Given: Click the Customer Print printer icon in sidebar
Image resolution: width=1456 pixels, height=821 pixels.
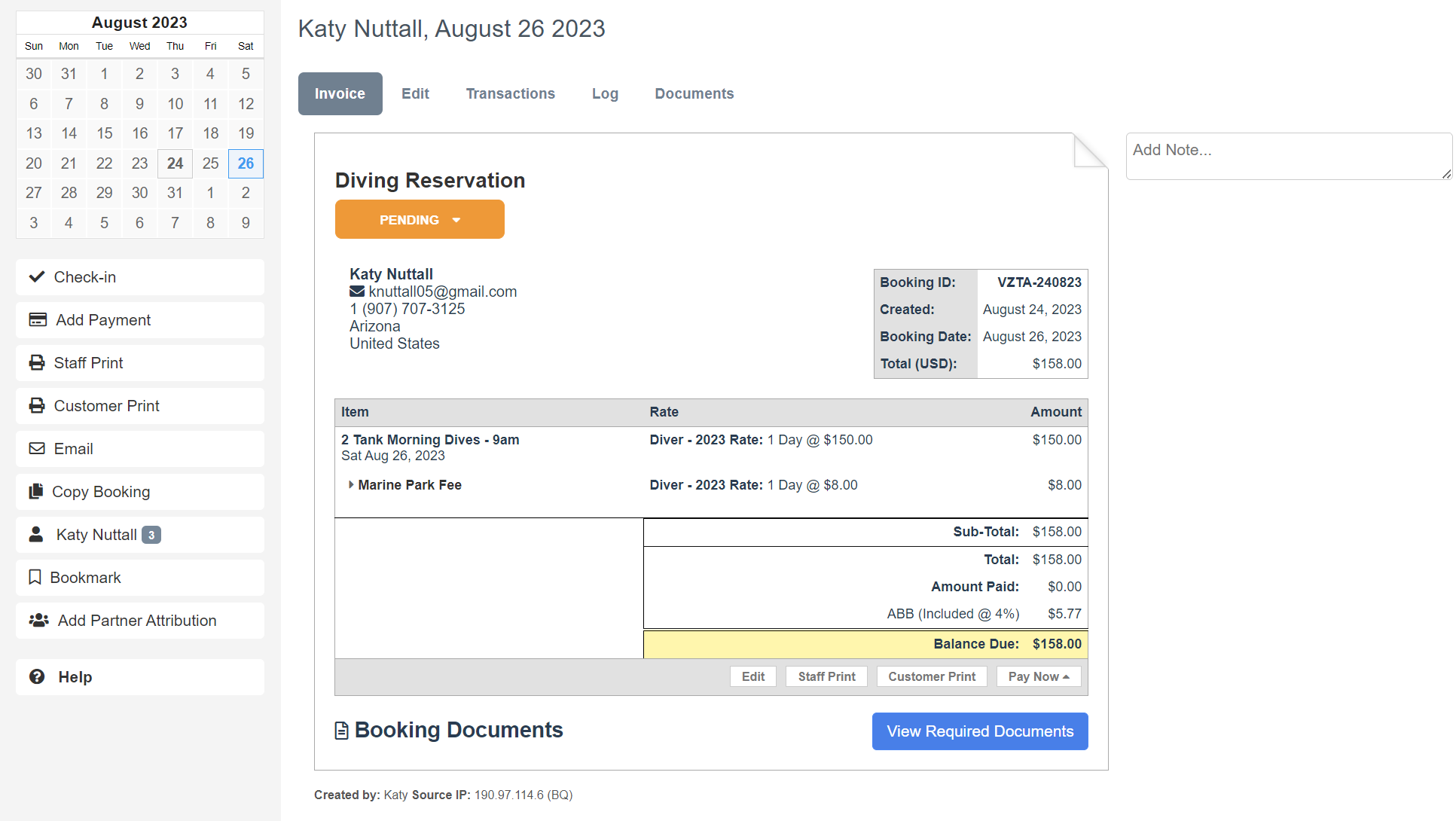Looking at the screenshot, I should [37, 405].
